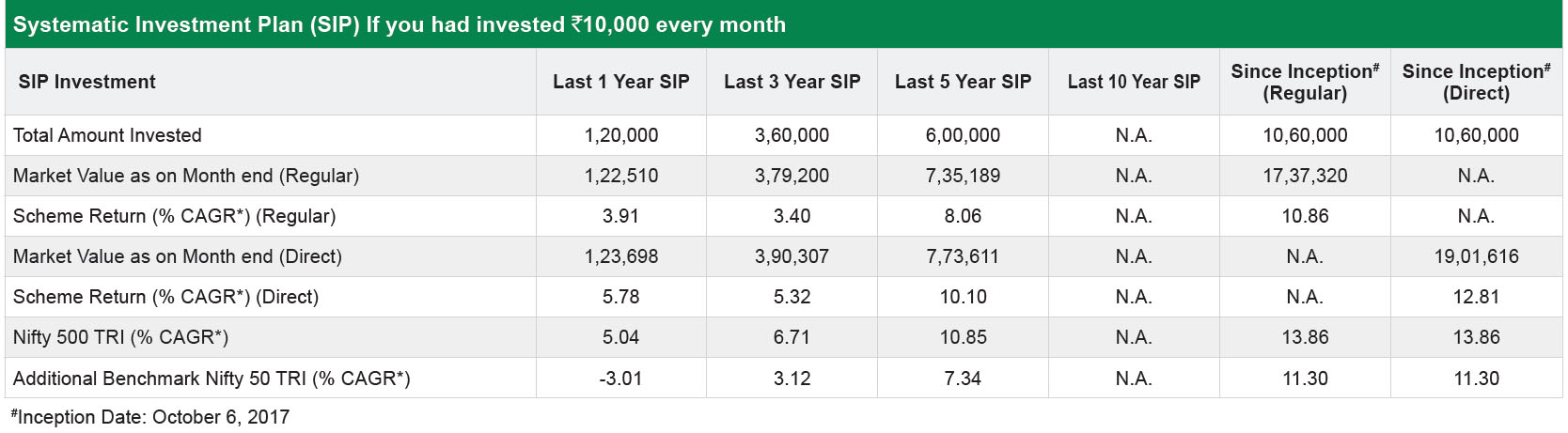The image size is (1568, 433).
Task: Click the Last 3 Year SIP header
Action: 792,82
